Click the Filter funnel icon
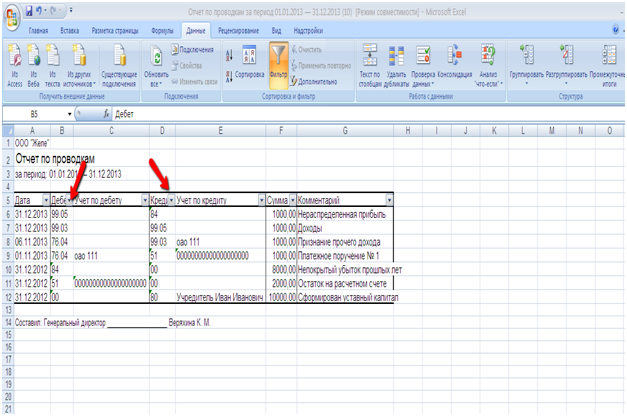The image size is (627, 416). 279,60
